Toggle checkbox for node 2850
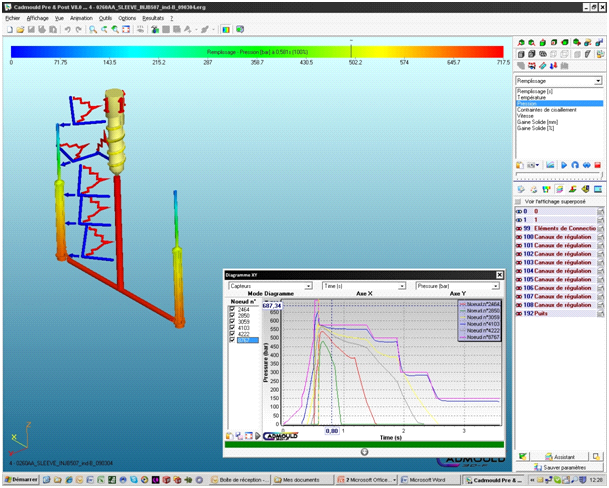 232,315
